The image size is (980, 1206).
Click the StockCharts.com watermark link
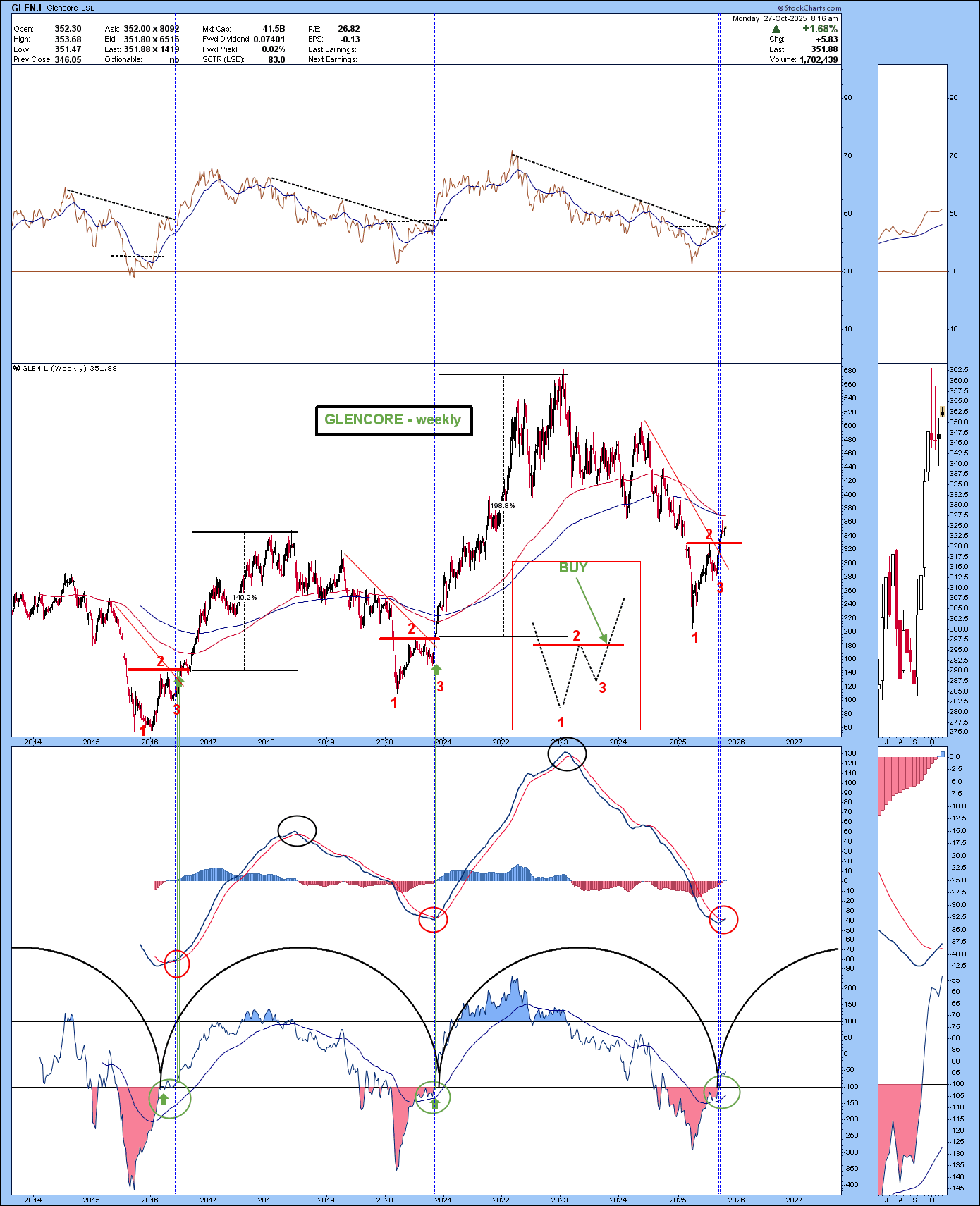[809, 8]
